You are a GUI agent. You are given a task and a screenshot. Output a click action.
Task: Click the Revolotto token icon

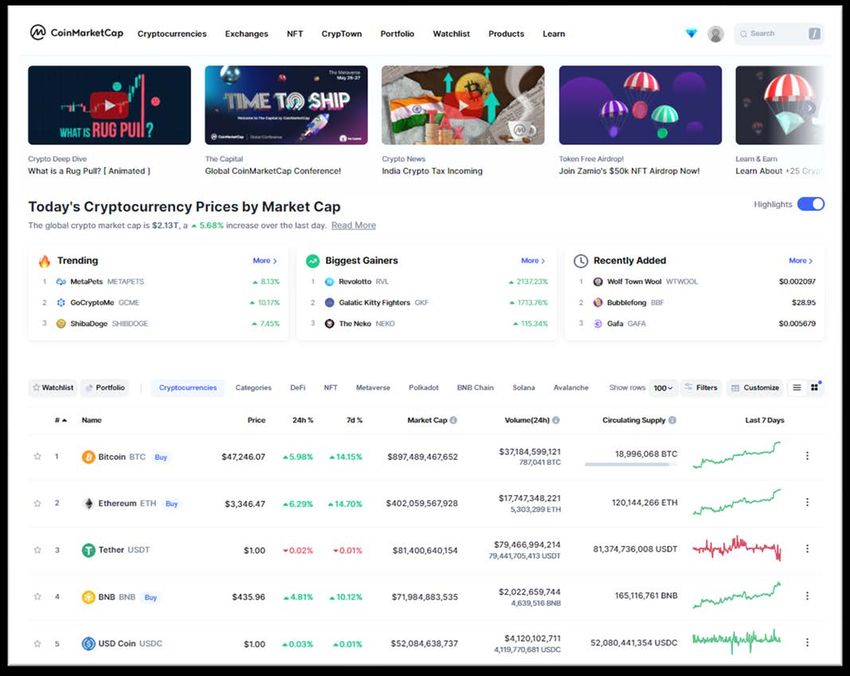[x=329, y=282]
